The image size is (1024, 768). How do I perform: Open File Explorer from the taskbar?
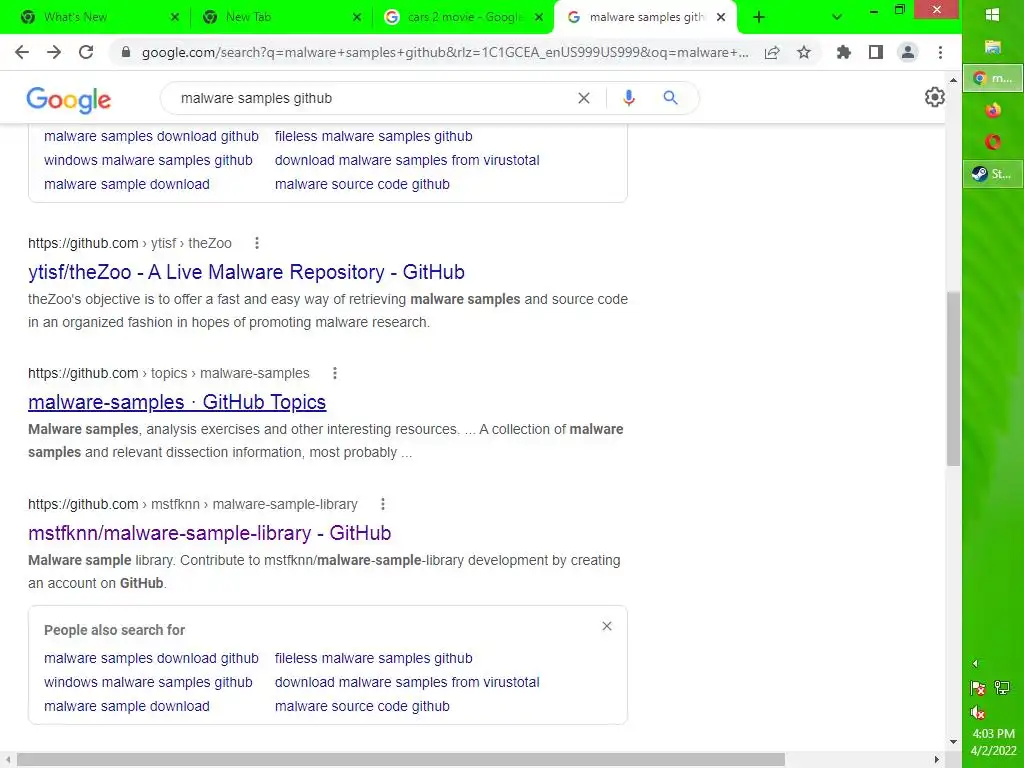993,46
